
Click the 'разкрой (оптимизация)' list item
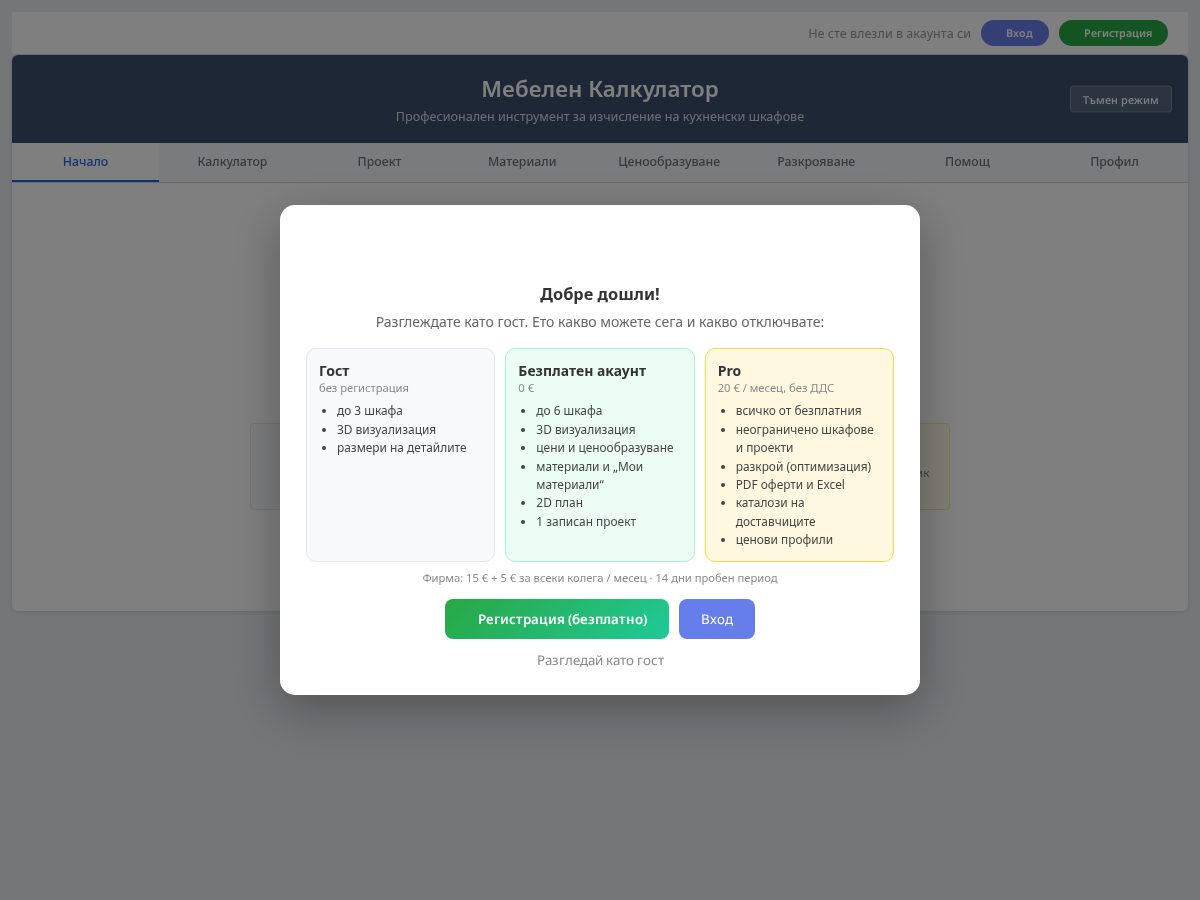coord(803,466)
